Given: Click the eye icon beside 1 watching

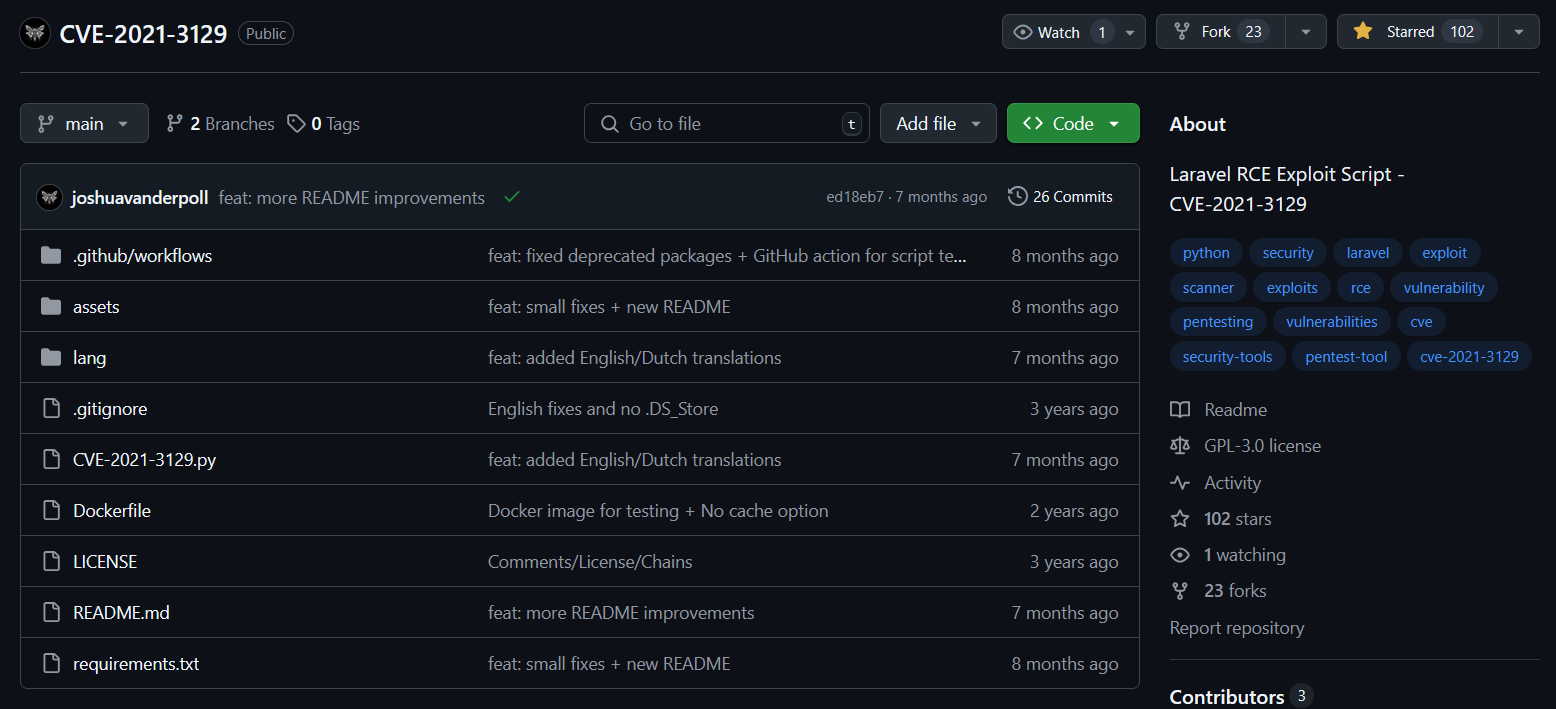Looking at the screenshot, I should pos(1180,555).
